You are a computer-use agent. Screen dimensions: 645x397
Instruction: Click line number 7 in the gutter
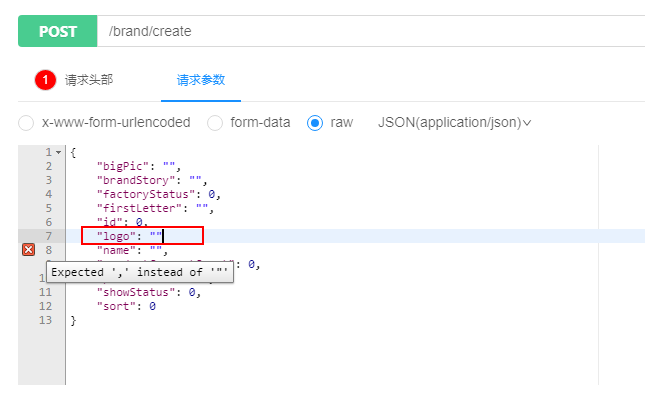click(x=49, y=236)
